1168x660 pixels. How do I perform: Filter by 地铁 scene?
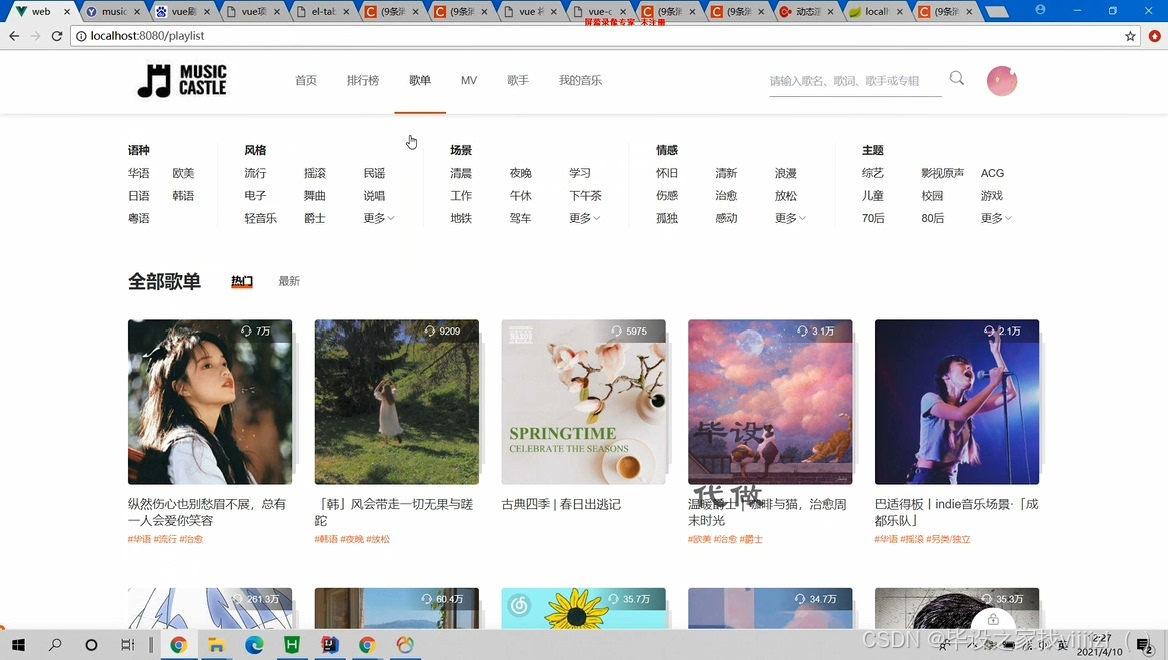pyautogui.click(x=461, y=218)
